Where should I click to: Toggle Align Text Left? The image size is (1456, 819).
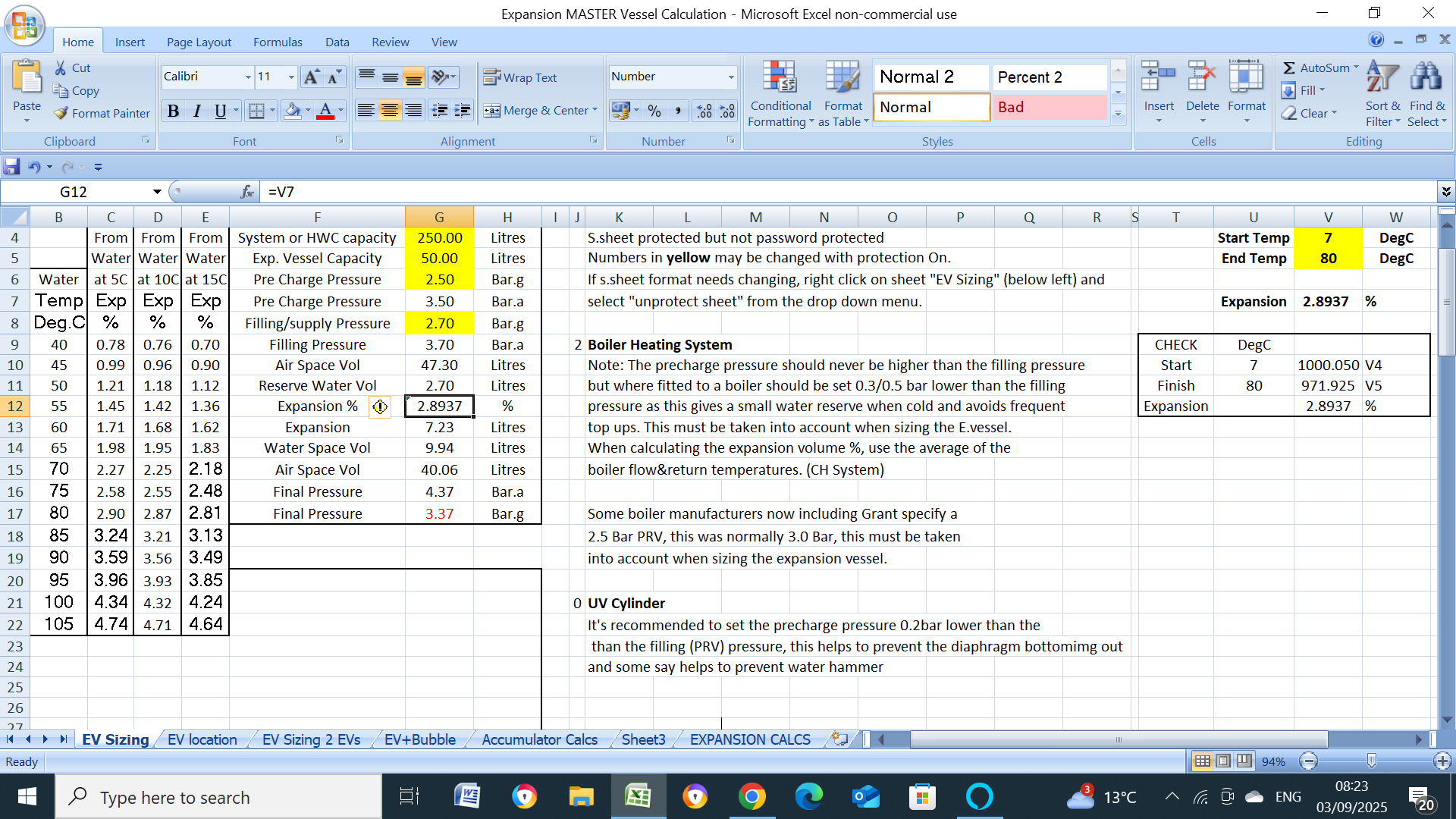(x=366, y=111)
